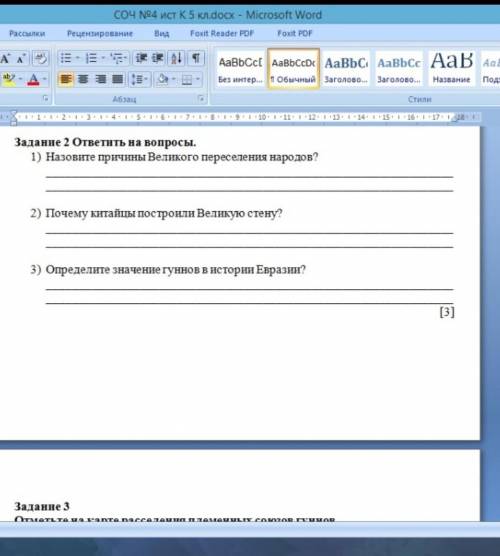Click the window title 'СОЧ №4 ист К 5 кл.docx'

point(174,15)
